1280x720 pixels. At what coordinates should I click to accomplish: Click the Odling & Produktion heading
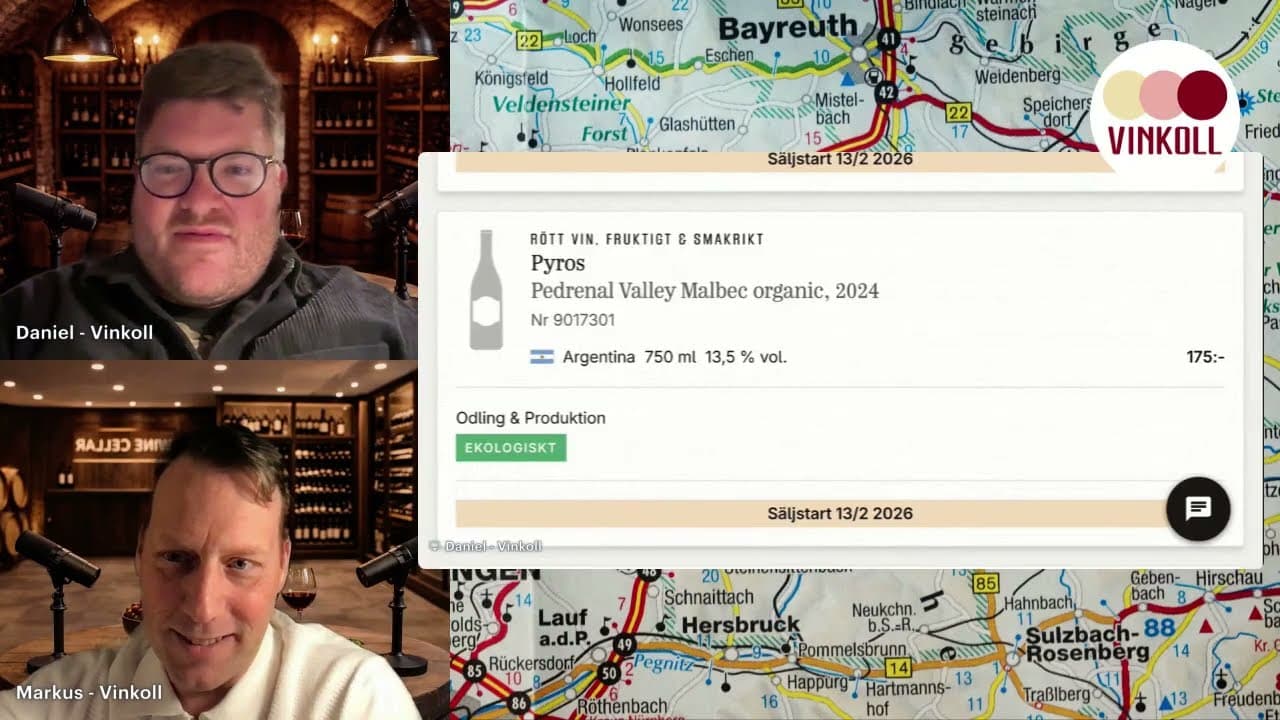tap(531, 418)
